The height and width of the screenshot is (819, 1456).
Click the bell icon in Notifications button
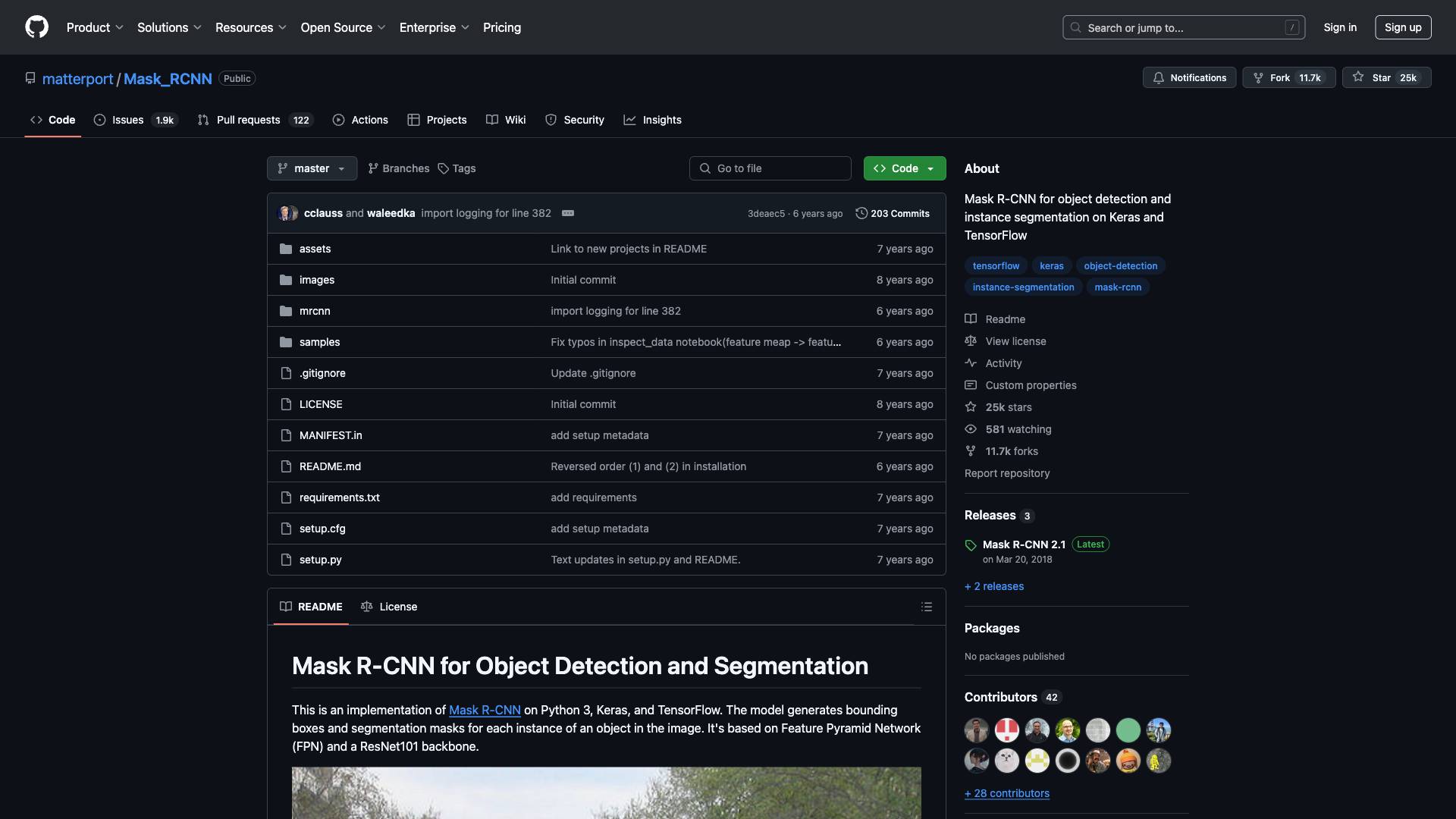pyautogui.click(x=1159, y=78)
